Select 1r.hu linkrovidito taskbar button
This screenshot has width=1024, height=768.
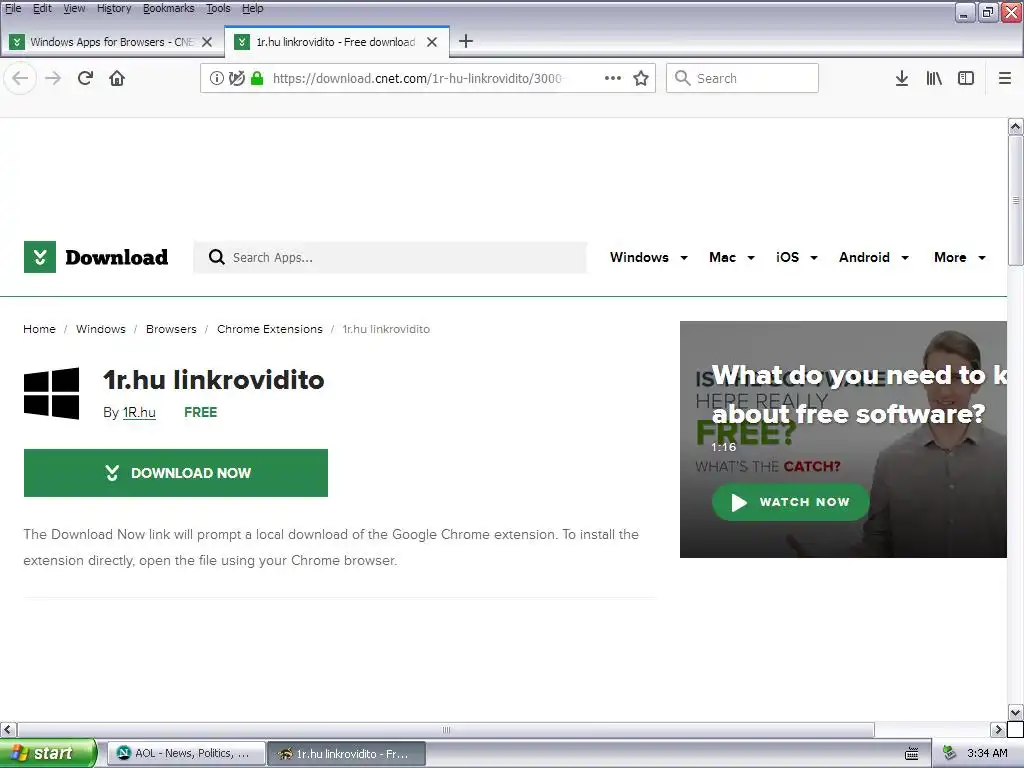point(347,754)
